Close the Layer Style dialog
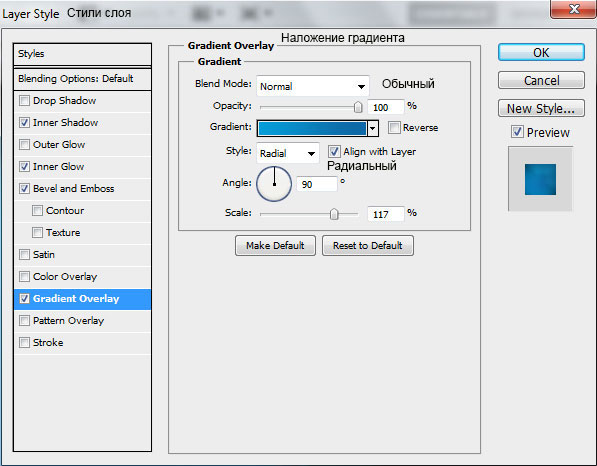597x466 pixels. pos(573,9)
